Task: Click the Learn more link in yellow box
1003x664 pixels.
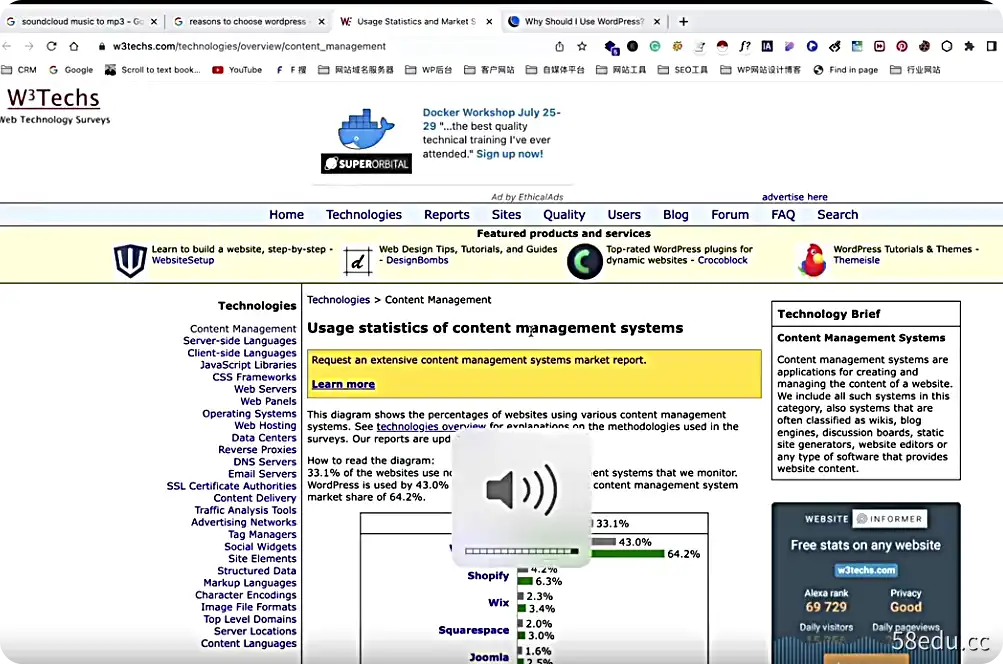Action: (x=343, y=384)
